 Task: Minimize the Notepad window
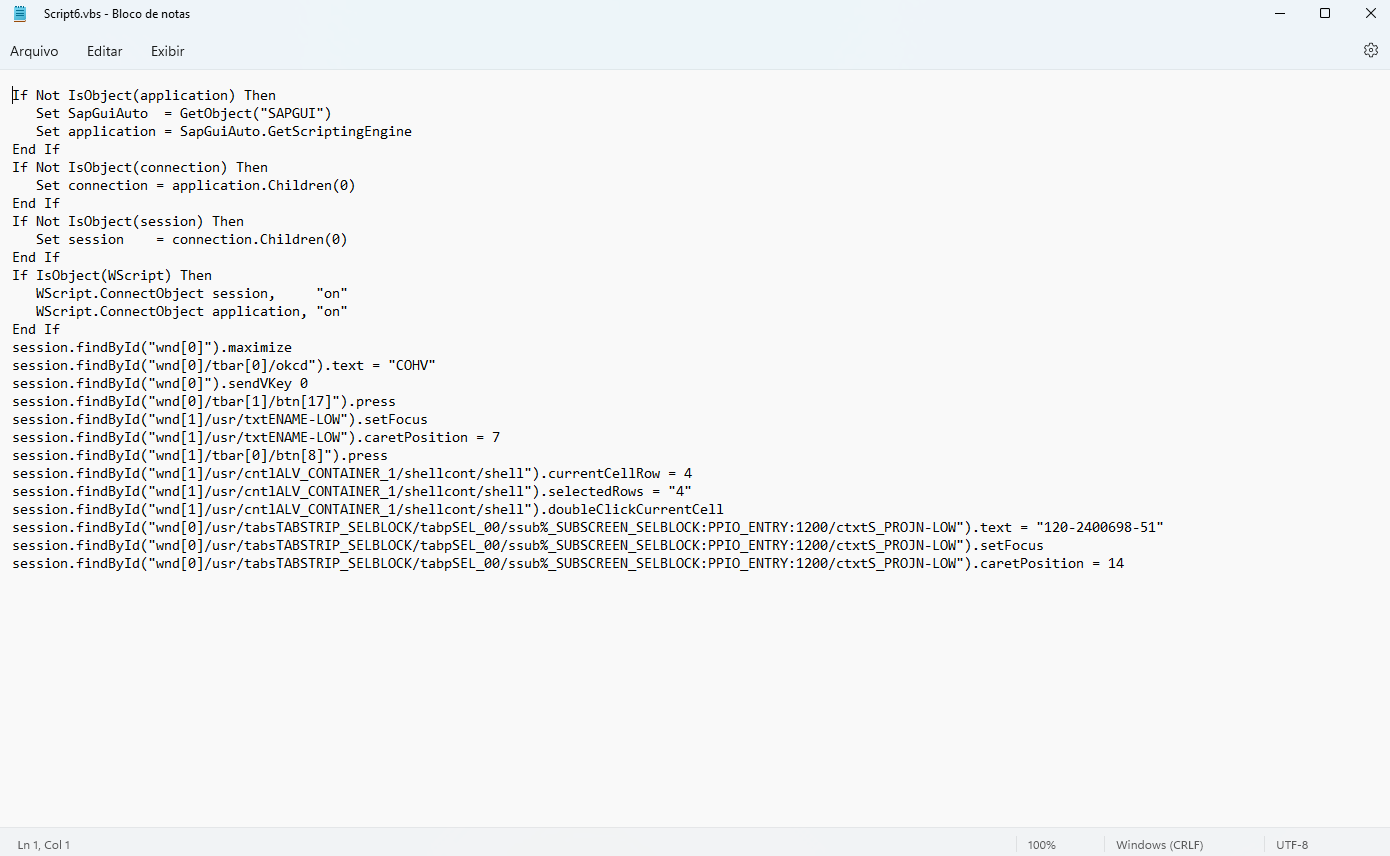point(1280,14)
